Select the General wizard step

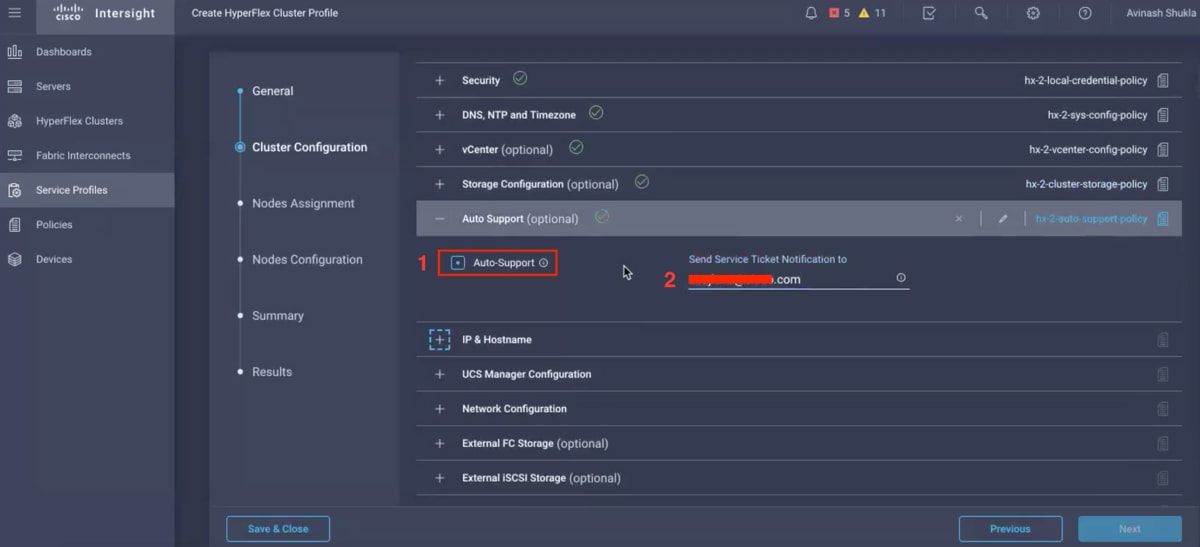(x=272, y=91)
